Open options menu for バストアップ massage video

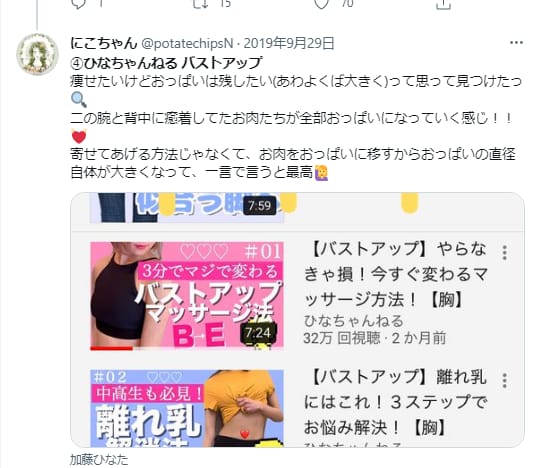[505, 253]
